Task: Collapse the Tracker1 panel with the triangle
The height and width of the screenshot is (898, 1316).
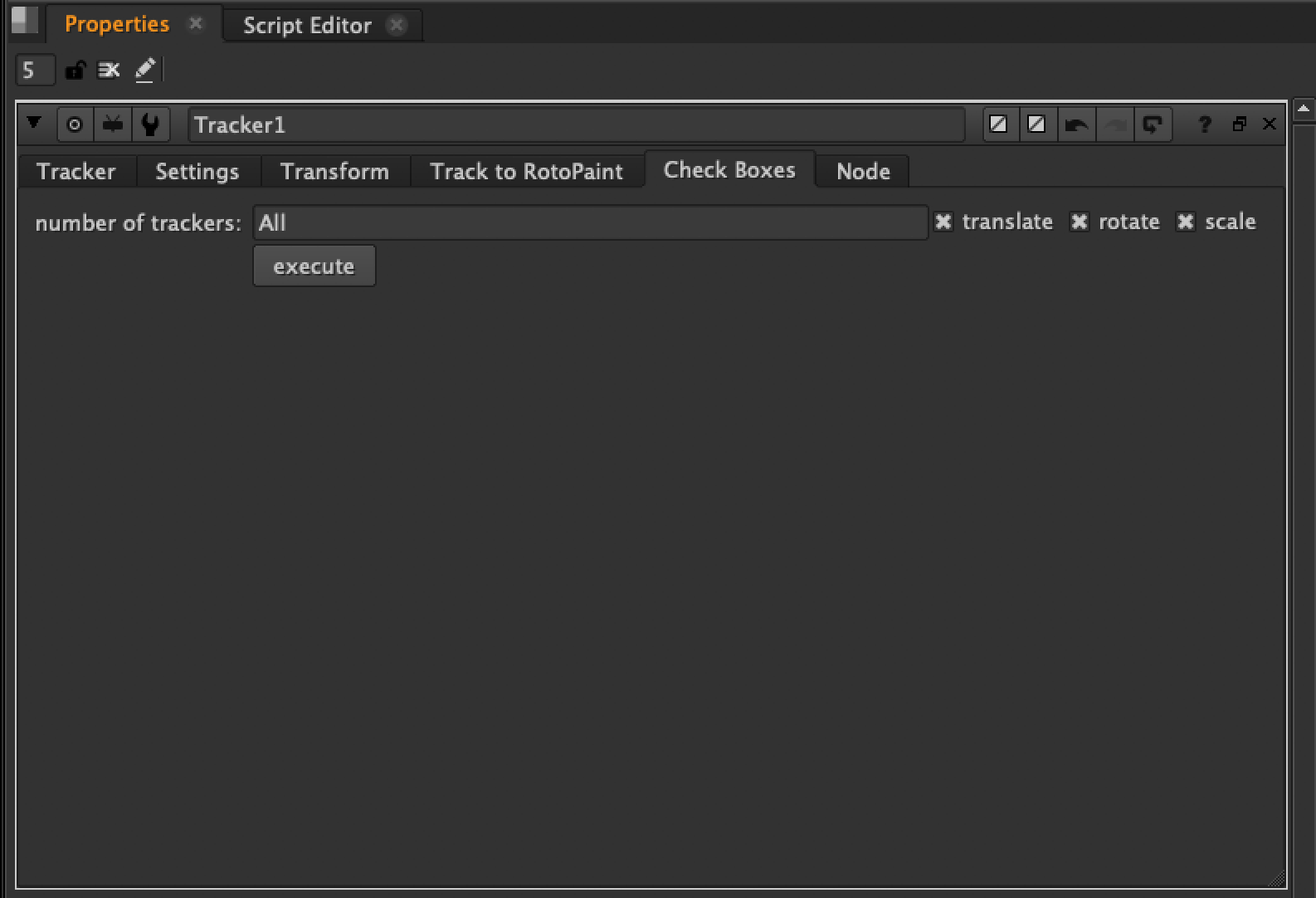Action: click(34, 124)
